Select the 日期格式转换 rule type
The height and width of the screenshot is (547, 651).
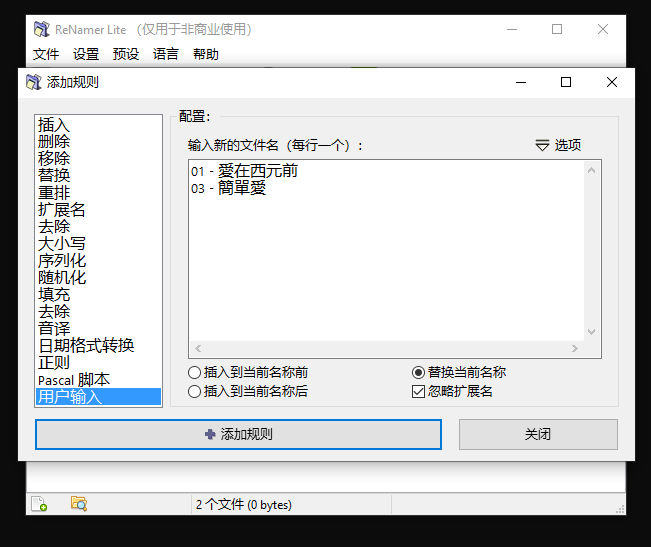click(x=86, y=345)
